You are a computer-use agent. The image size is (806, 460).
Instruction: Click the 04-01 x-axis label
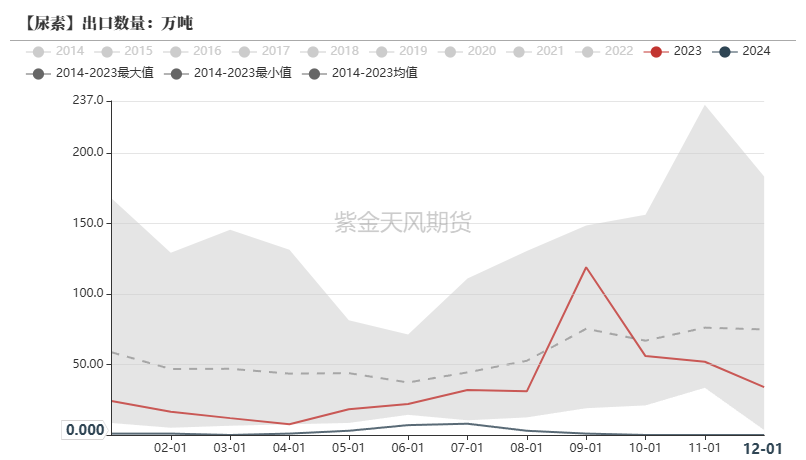tap(289, 448)
